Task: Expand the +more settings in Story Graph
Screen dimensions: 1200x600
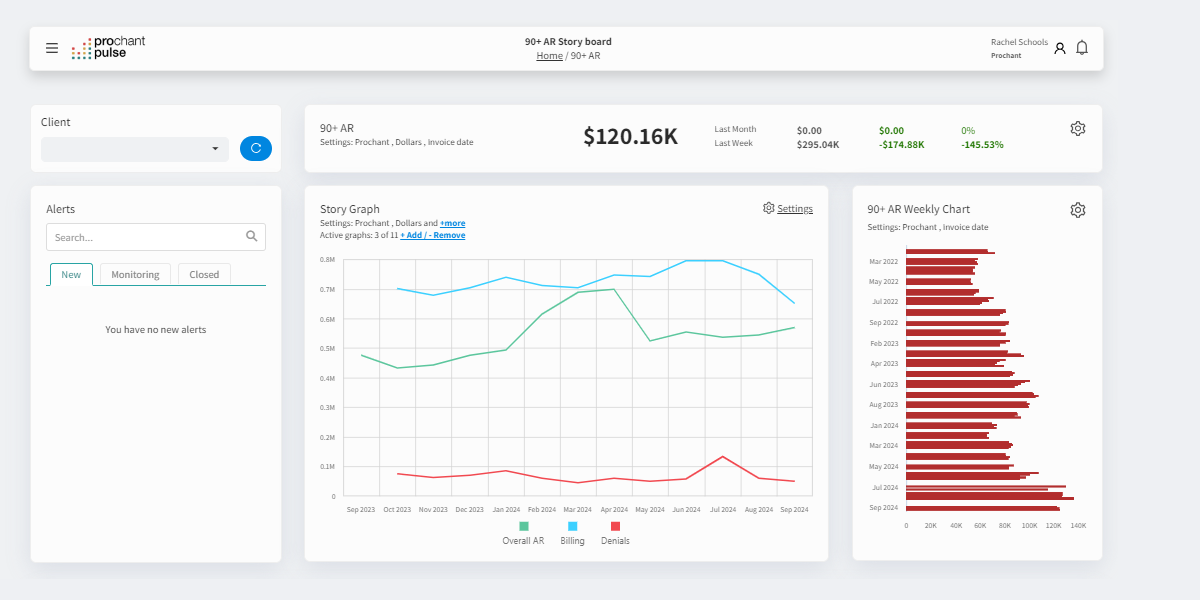Action: (x=452, y=223)
